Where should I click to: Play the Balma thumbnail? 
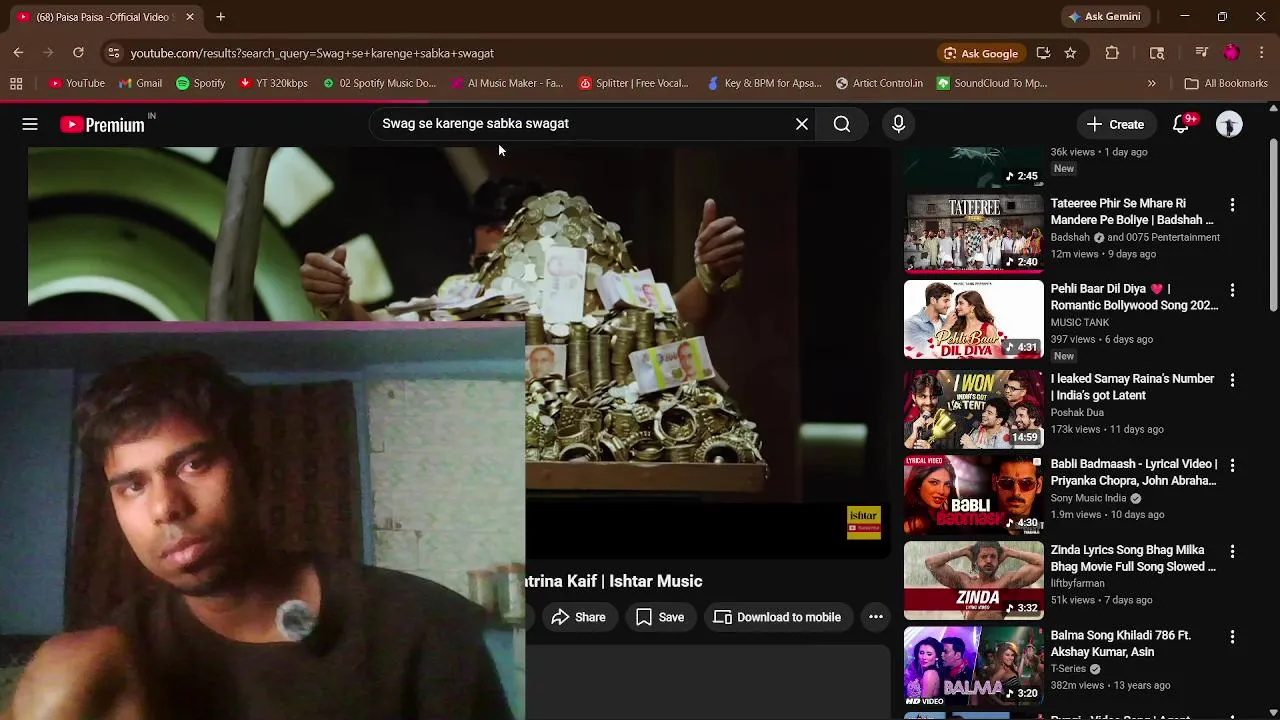click(x=974, y=667)
